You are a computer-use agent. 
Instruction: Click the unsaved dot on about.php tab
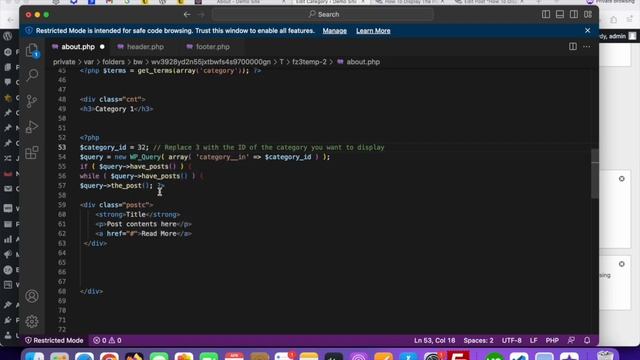coord(102,47)
